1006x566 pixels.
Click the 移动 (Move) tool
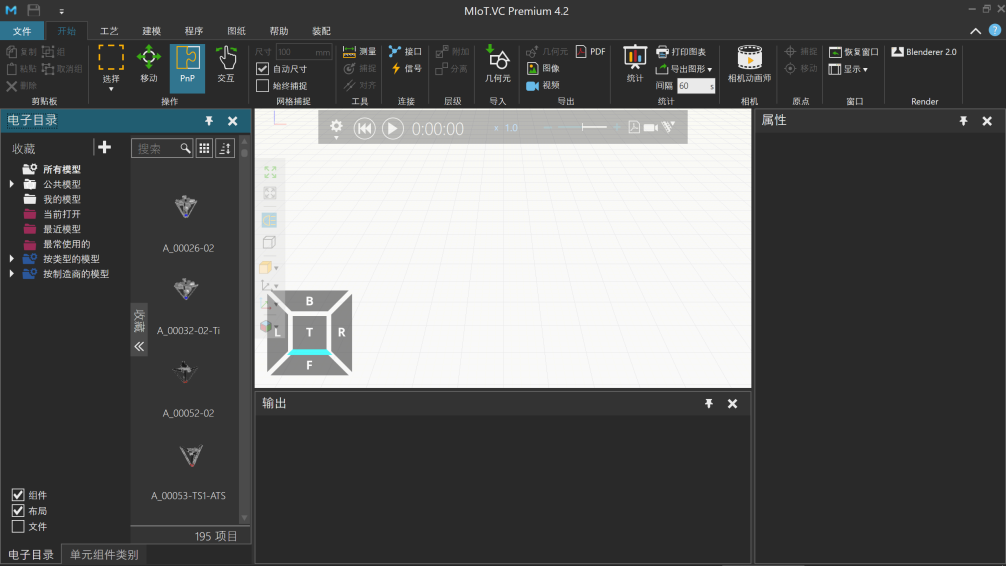pyautogui.click(x=149, y=65)
